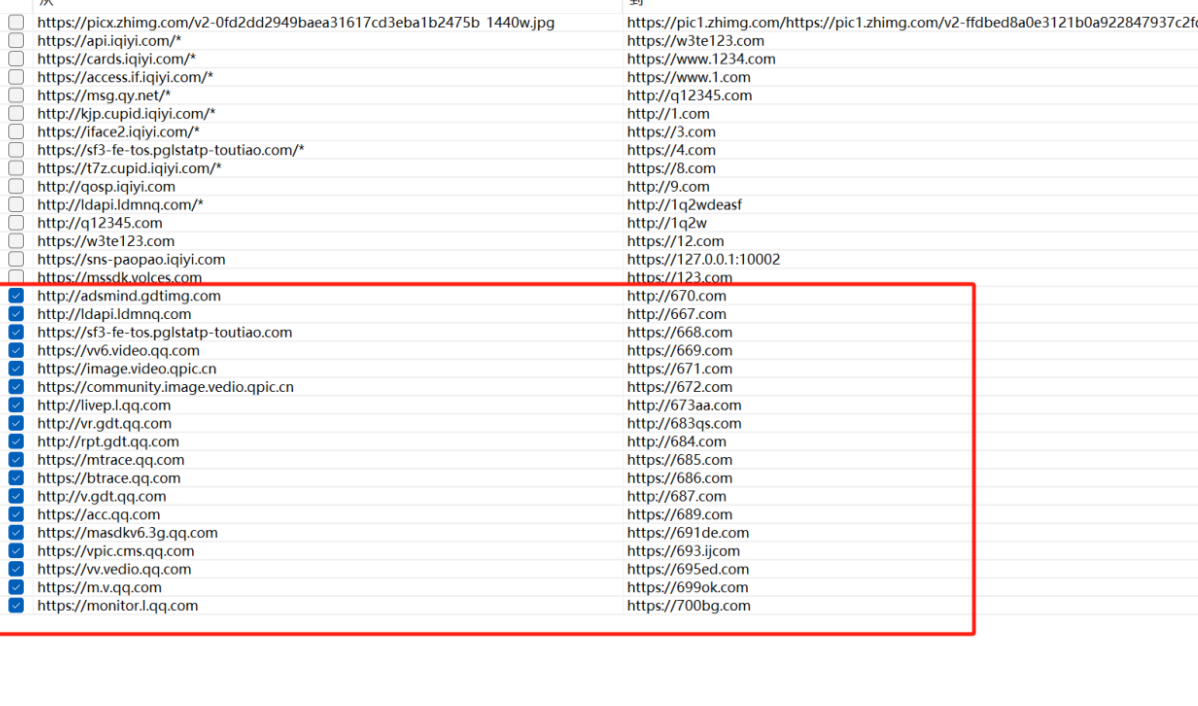The height and width of the screenshot is (706, 1198).
Task: Select the destination https://12.com
Action: coord(675,241)
